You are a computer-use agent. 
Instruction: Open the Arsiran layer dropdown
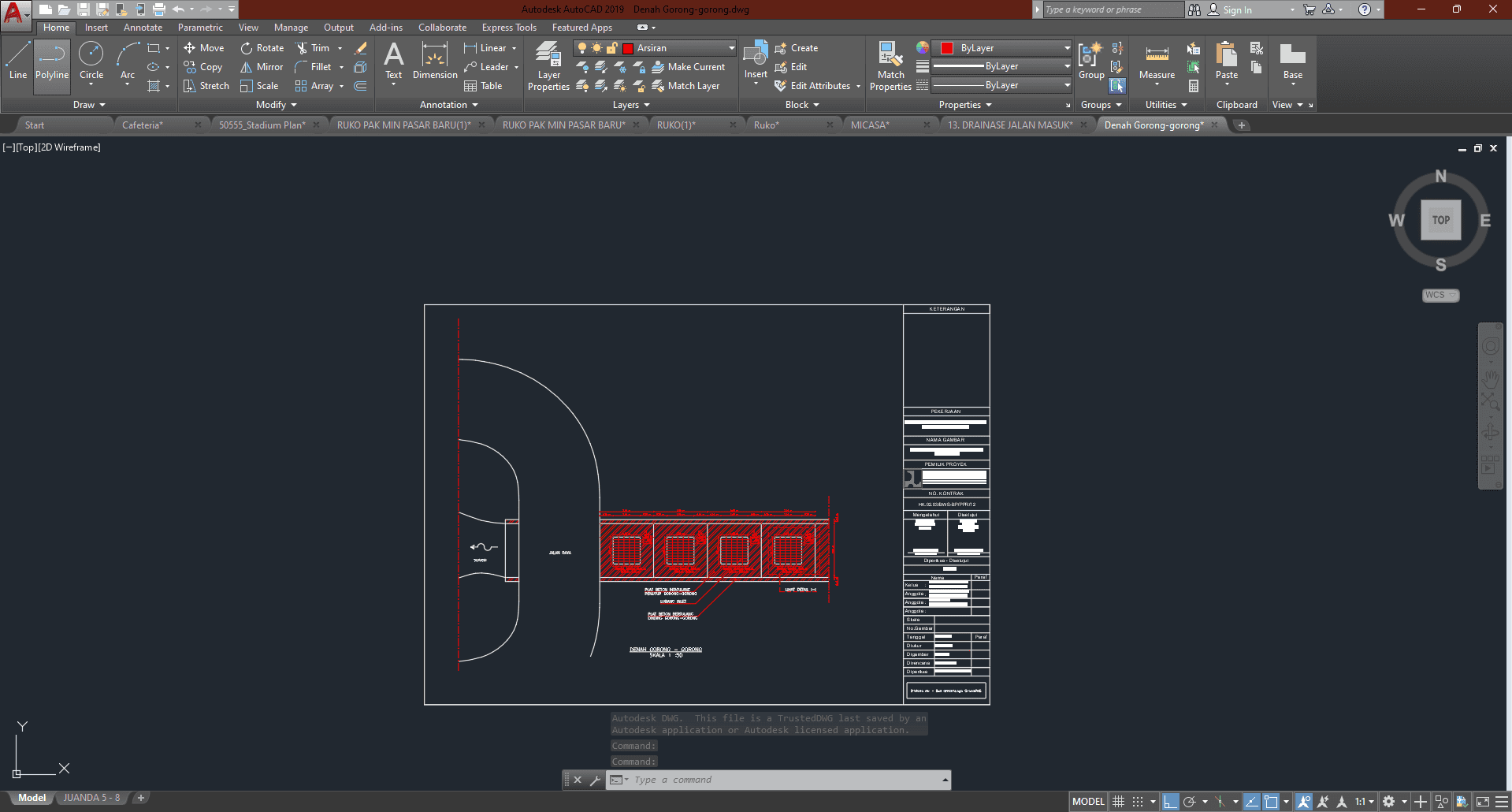click(x=731, y=48)
